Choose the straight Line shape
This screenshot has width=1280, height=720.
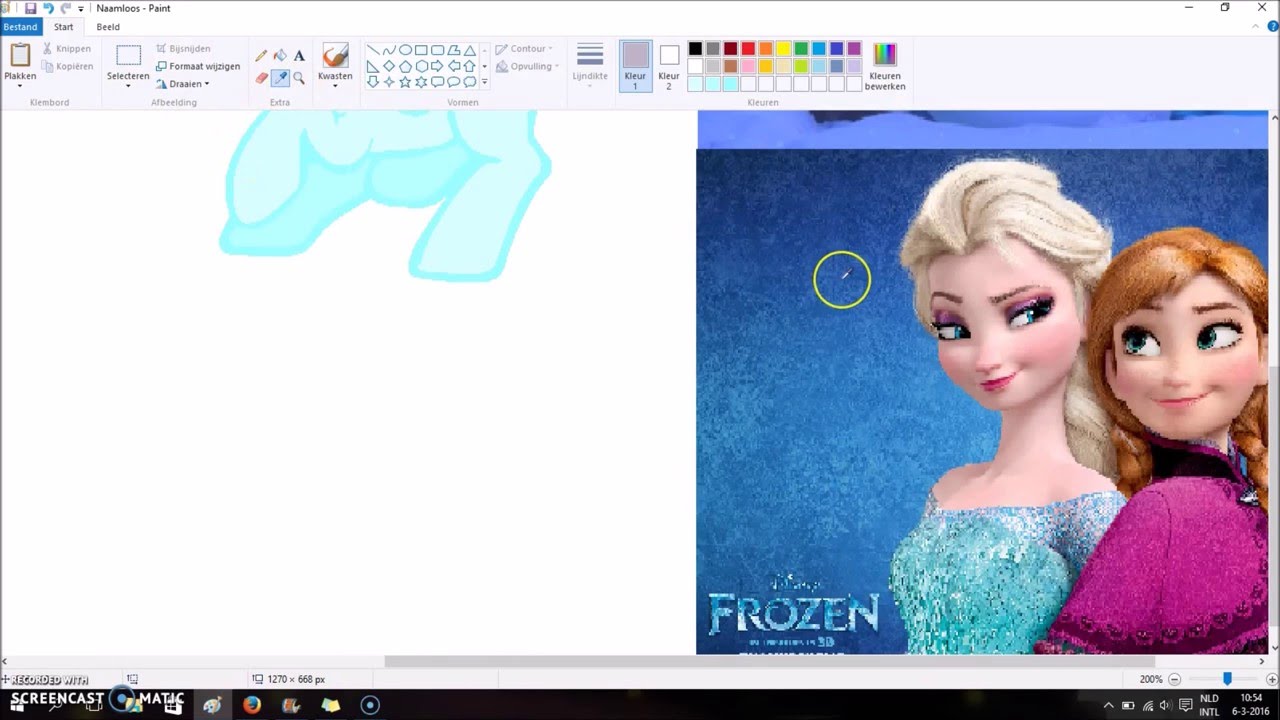pyautogui.click(x=373, y=50)
